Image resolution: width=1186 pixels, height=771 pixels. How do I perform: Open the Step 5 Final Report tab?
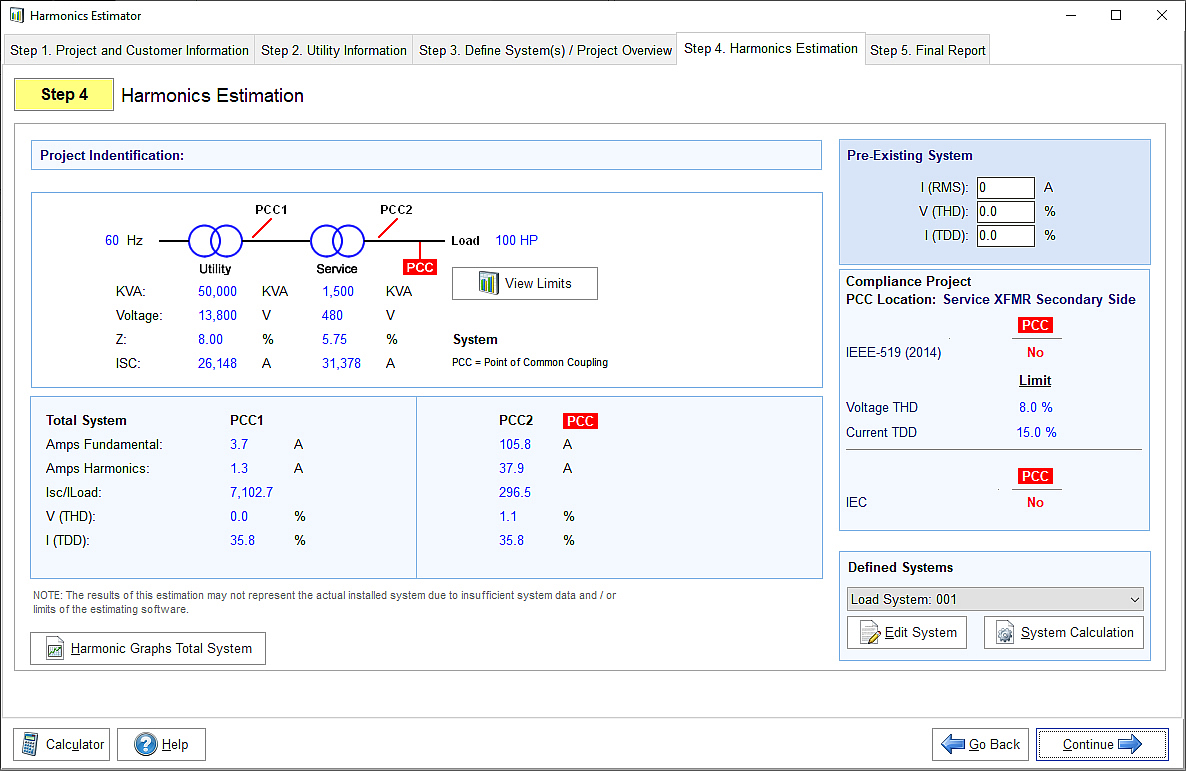(x=927, y=50)
